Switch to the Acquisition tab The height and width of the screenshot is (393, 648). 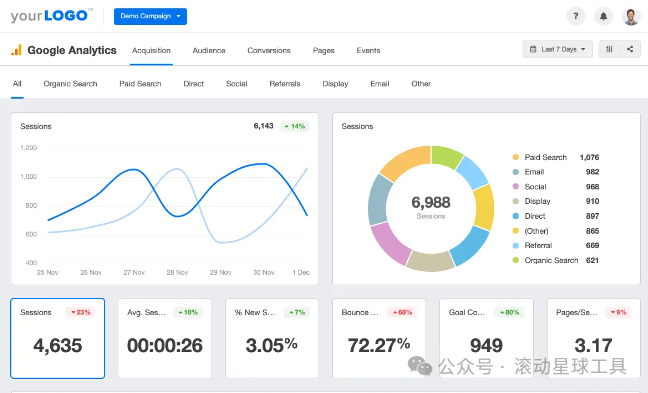151,50
